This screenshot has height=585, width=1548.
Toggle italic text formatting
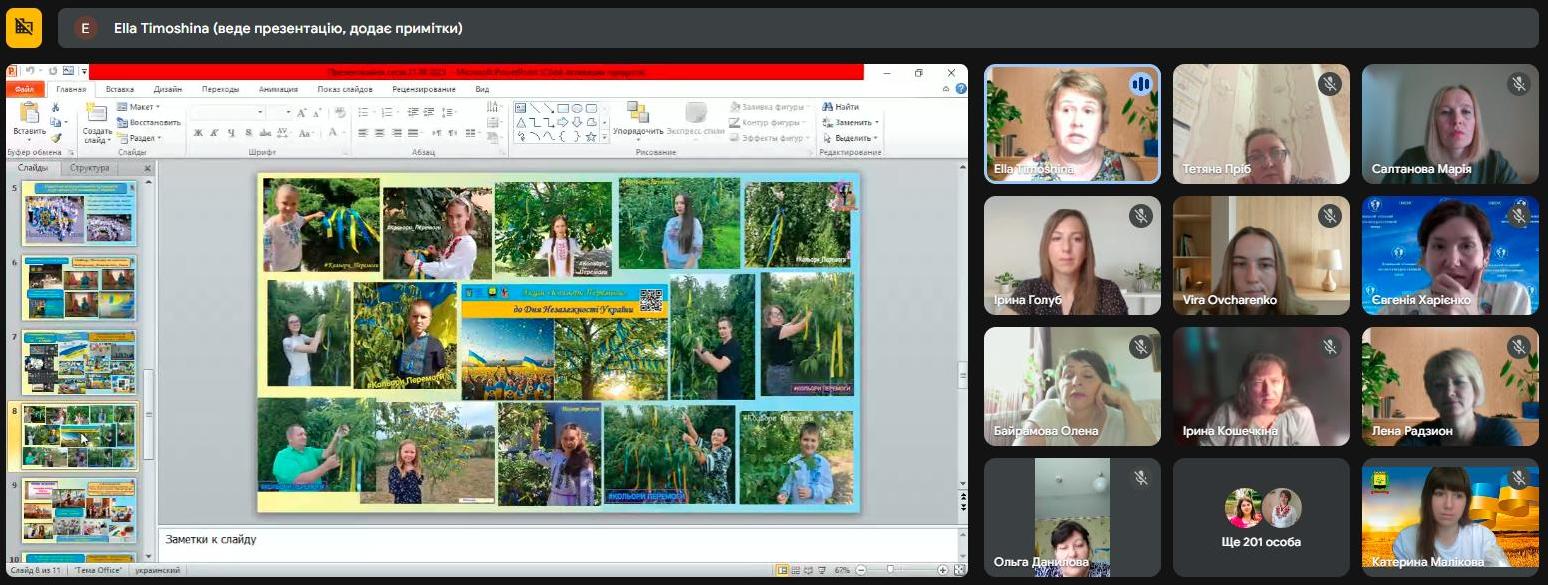(x=214, y=132)
